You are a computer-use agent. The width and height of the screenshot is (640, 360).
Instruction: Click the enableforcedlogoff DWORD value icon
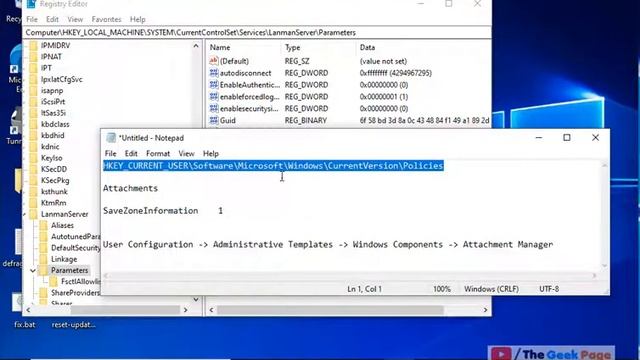(x=213, y=96)
